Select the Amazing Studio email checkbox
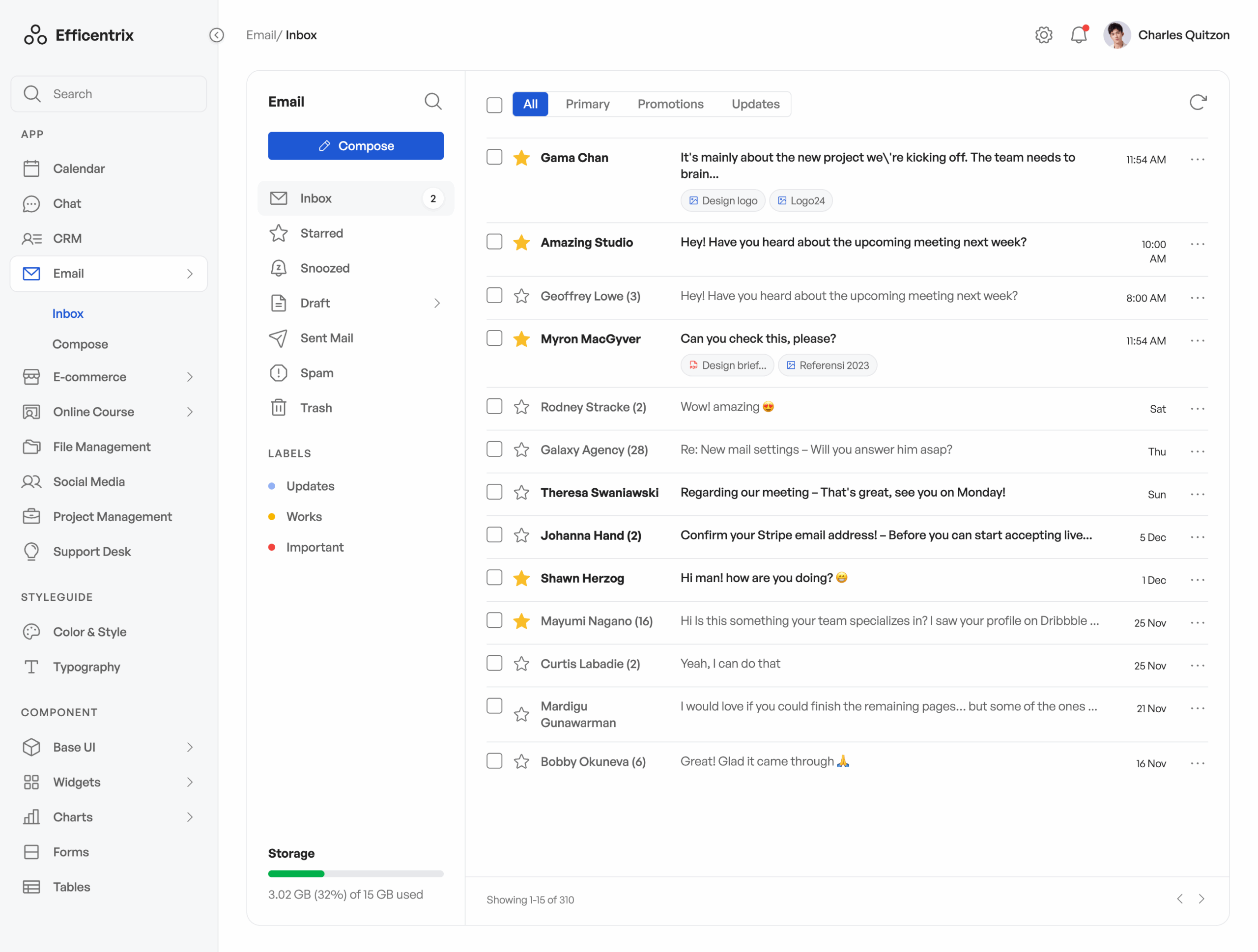1258x952 pixels. pyautogui.click(x=494, y=242)
